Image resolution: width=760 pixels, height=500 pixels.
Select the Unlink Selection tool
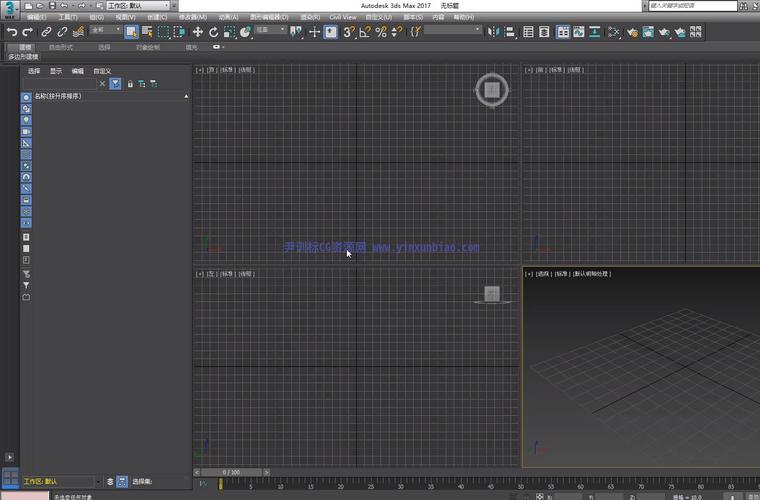click(x=62, y=32)
